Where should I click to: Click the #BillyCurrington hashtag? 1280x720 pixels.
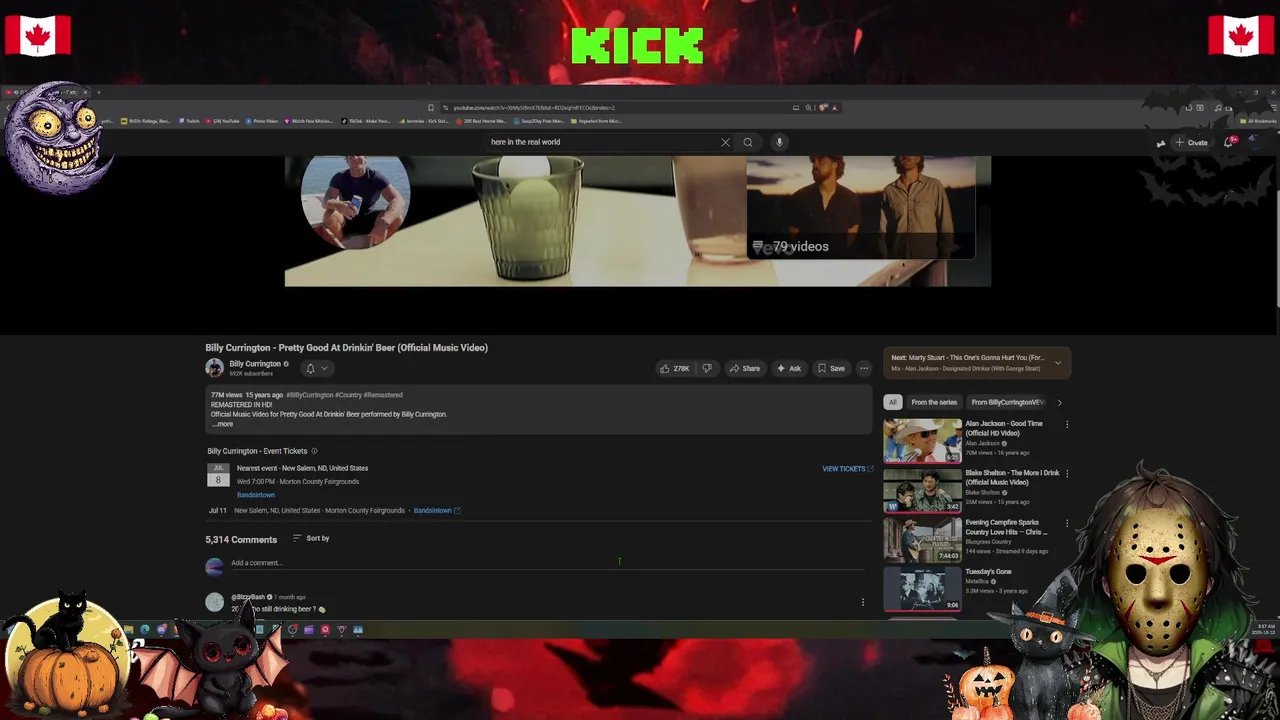(309, 395)
